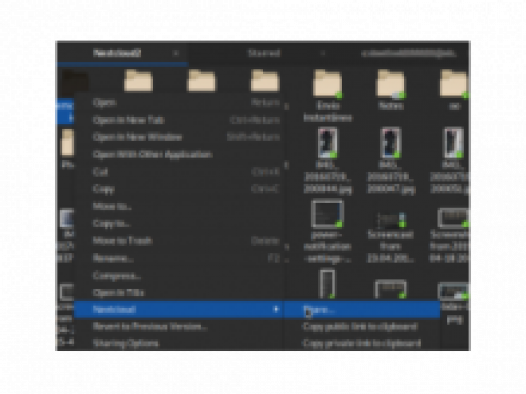Select the first IMG jpg photo thumbnail
526x394 pixels.
pos(327,143)
